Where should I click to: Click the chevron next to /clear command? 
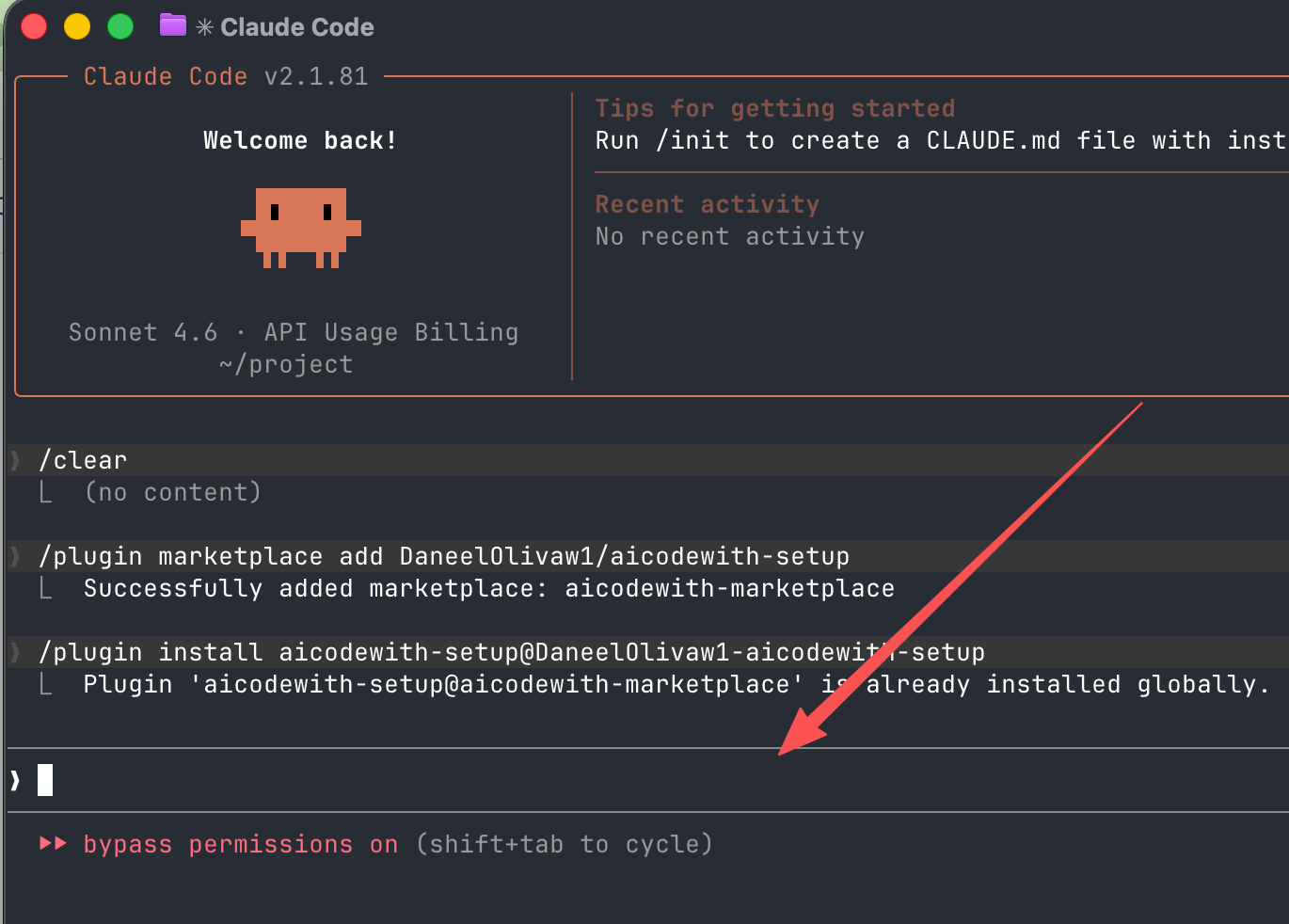tap(15, 460)
